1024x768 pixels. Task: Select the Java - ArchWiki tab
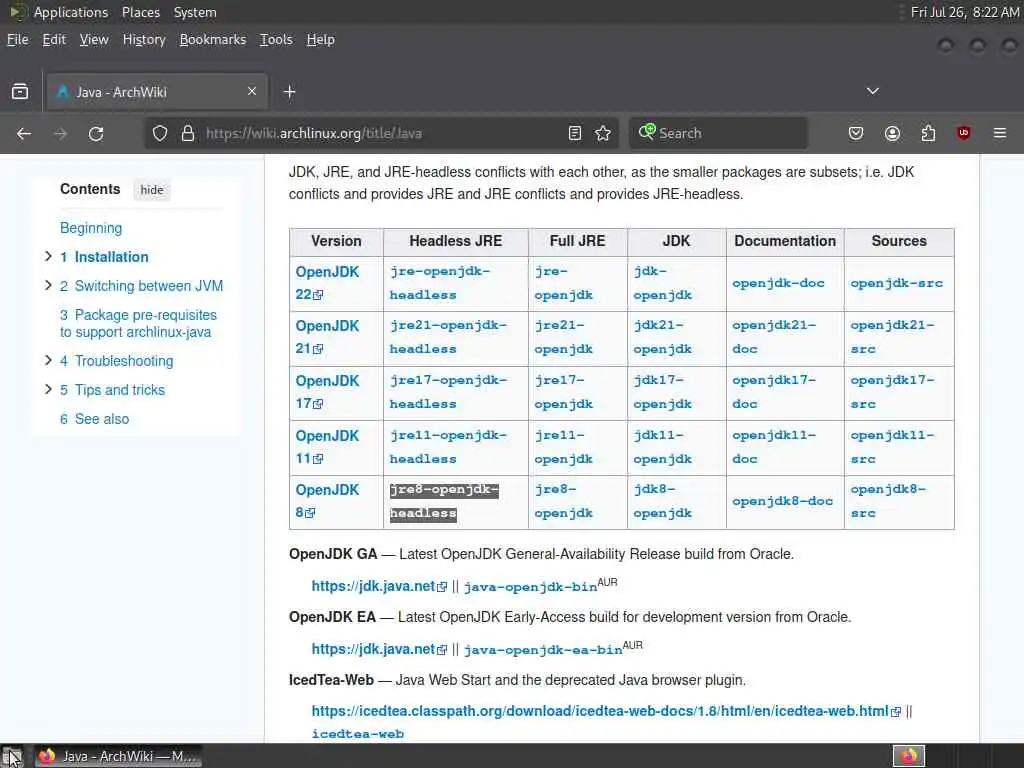(x=157, y=91)
